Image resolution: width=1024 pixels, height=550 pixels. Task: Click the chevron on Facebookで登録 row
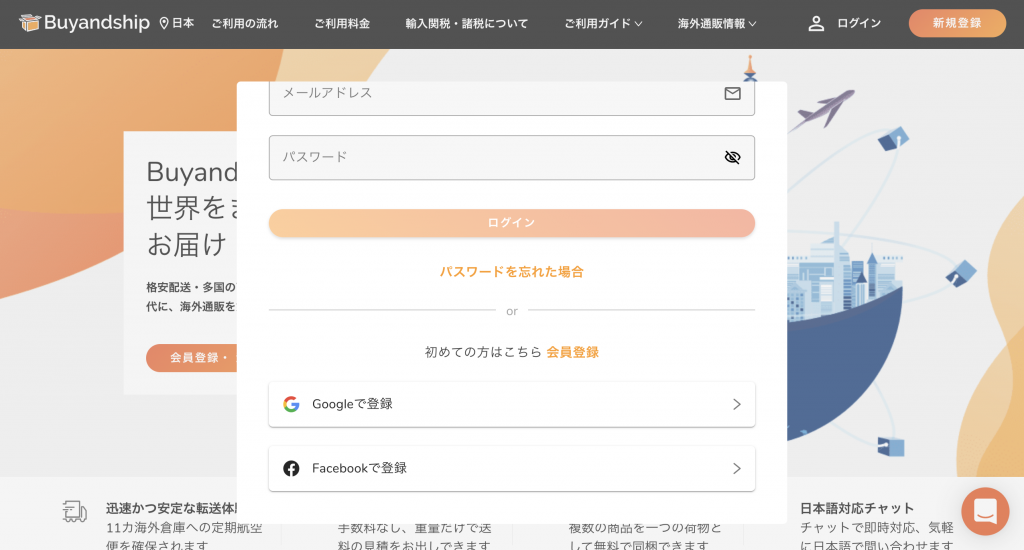tap(737, 468)
